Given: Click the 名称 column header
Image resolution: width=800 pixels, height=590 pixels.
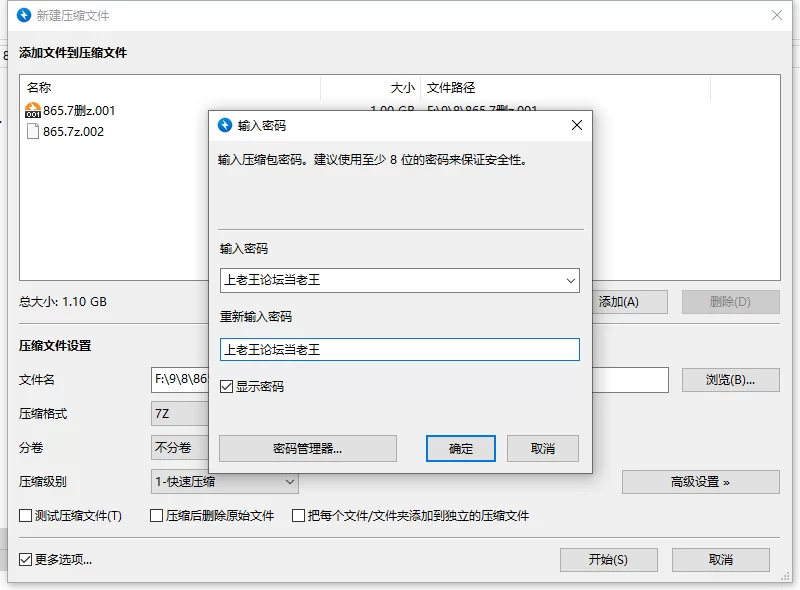Looking at the screenshot, I should pyautogui.click(x=170, y=88).
